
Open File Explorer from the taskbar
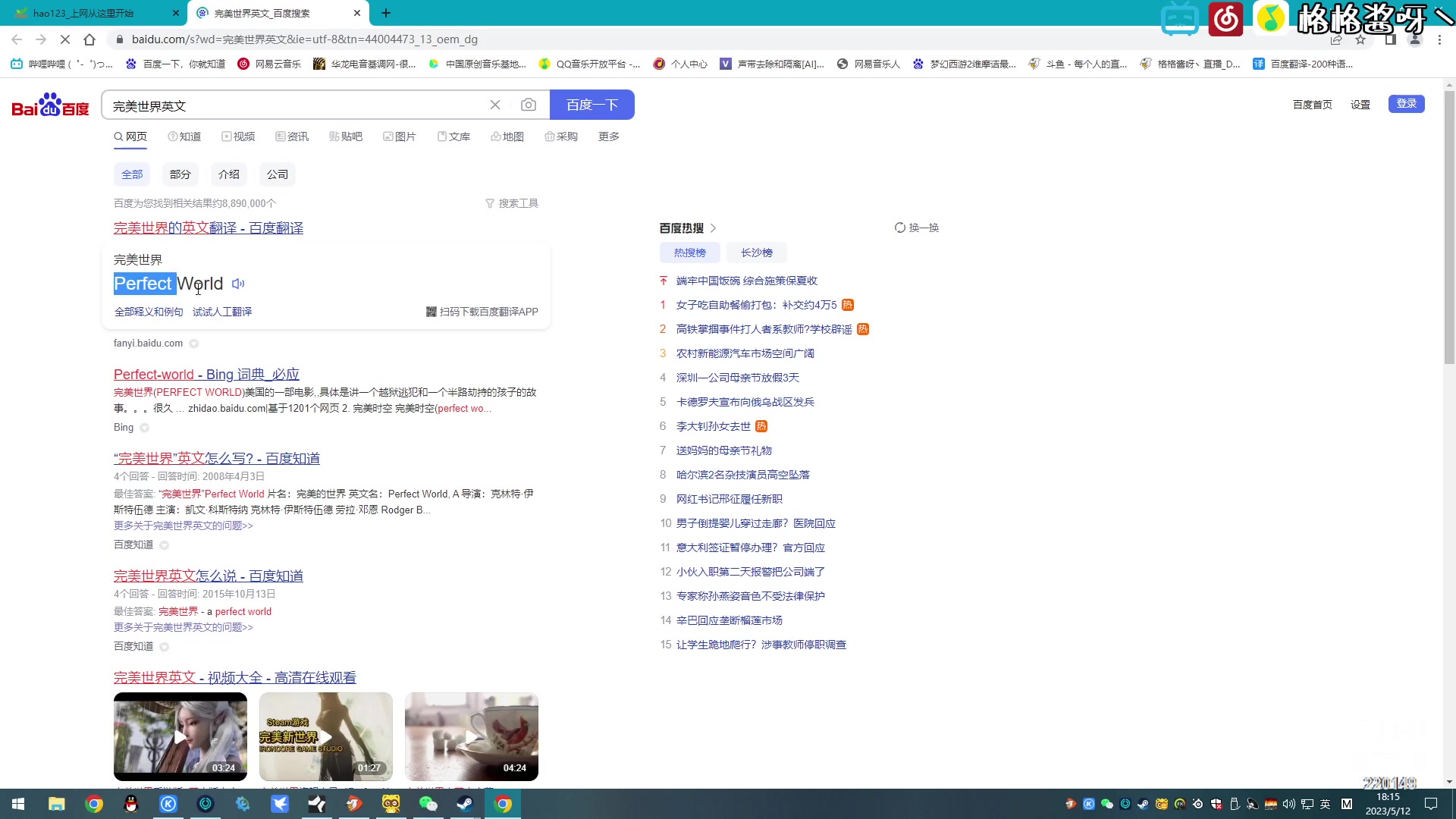click(x=56, y=804)
